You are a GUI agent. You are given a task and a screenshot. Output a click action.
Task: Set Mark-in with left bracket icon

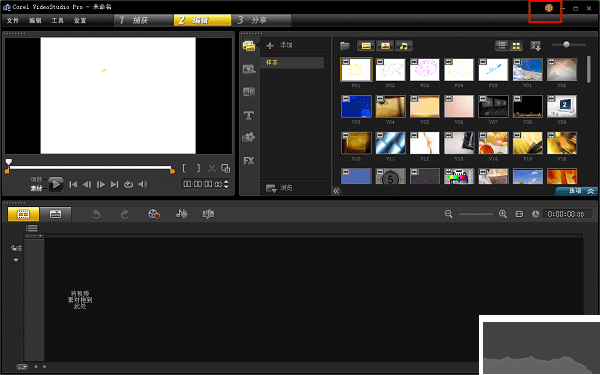click(184, 168)
